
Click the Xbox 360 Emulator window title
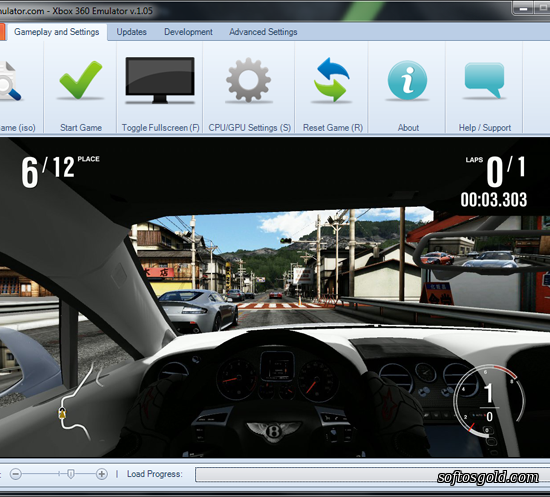(76, 11)
